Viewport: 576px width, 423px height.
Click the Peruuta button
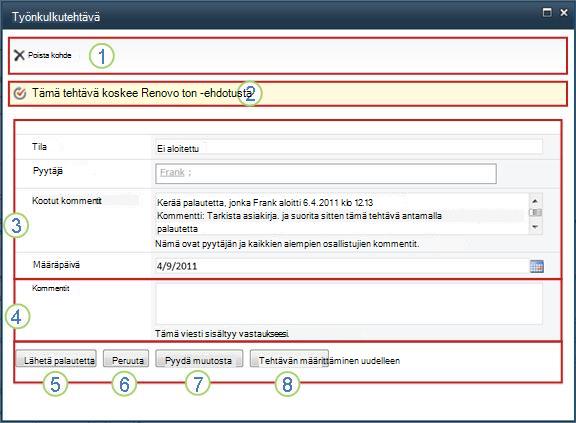click(126, 359)
